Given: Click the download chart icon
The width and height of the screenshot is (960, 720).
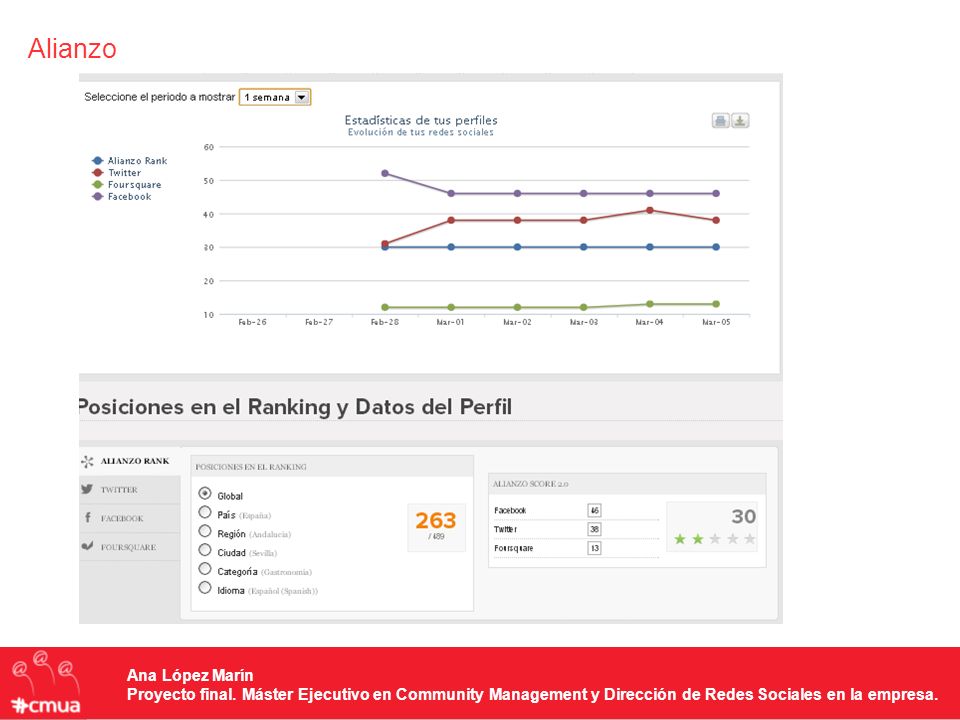Looking at the screenshot, I should [x=740, y=121].
